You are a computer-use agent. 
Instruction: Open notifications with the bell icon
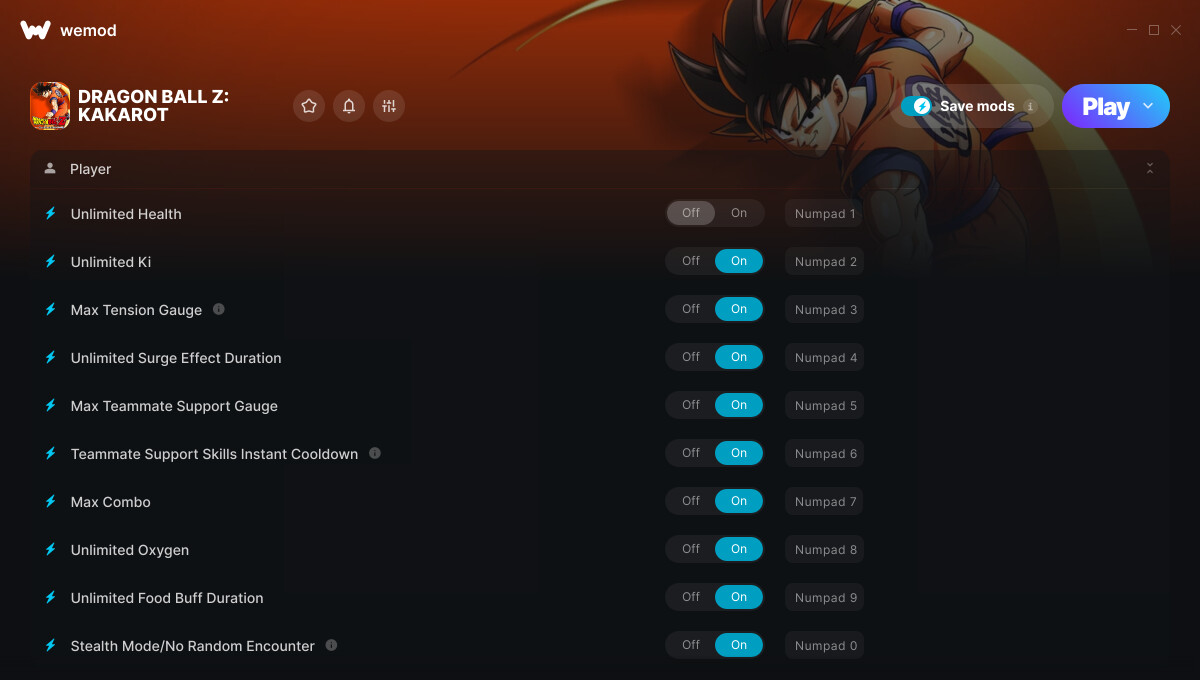click(349, 106)
